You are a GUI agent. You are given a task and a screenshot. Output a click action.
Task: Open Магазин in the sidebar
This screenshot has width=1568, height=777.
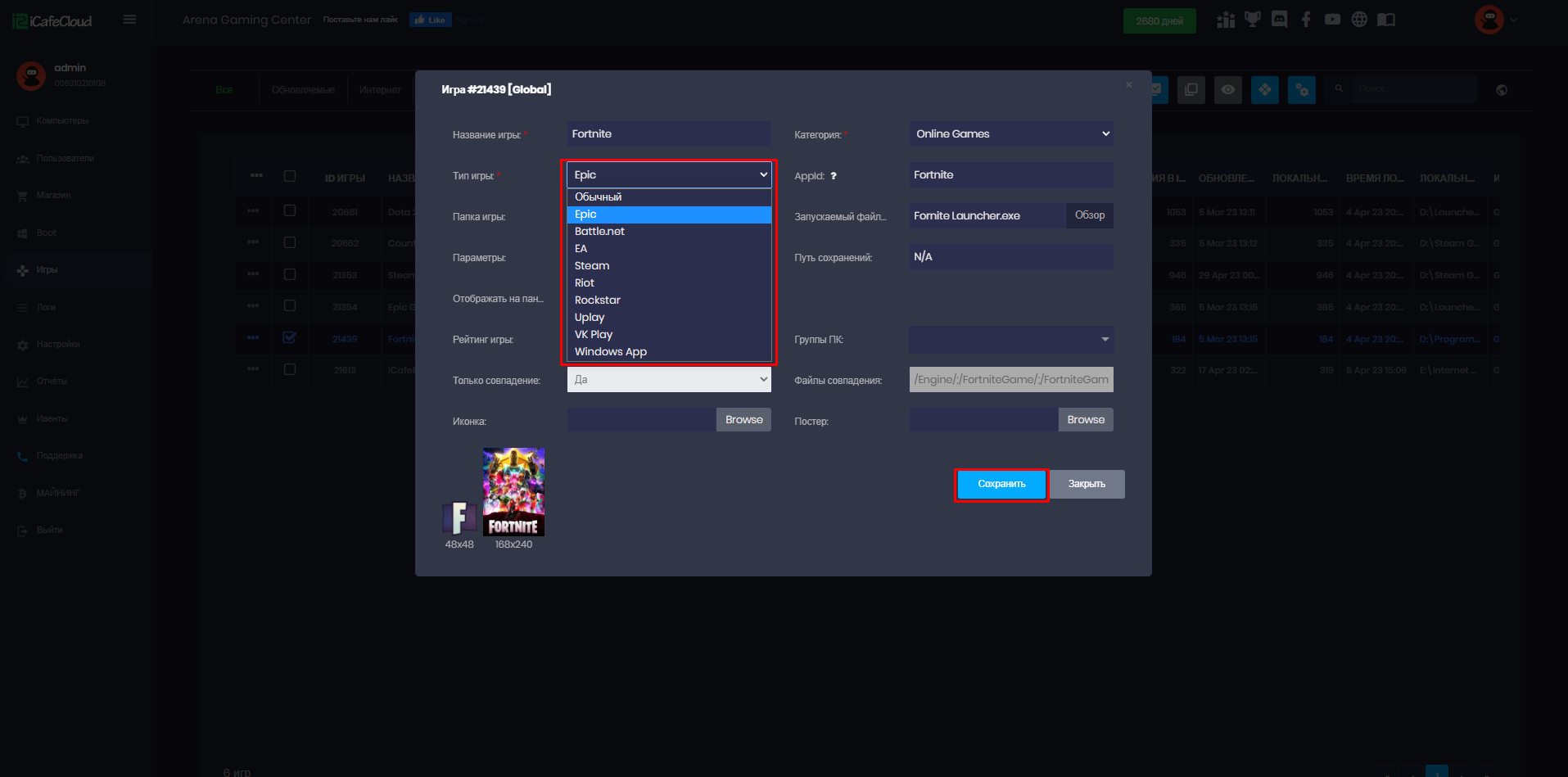(53, 196)
